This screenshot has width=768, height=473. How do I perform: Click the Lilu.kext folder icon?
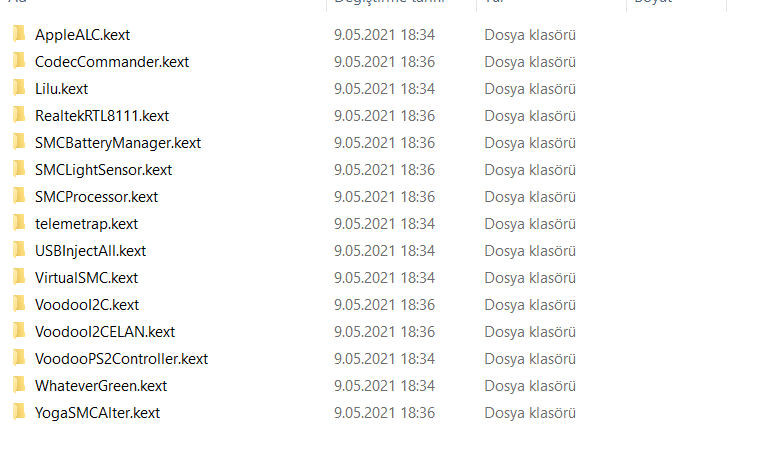(19, 88)
